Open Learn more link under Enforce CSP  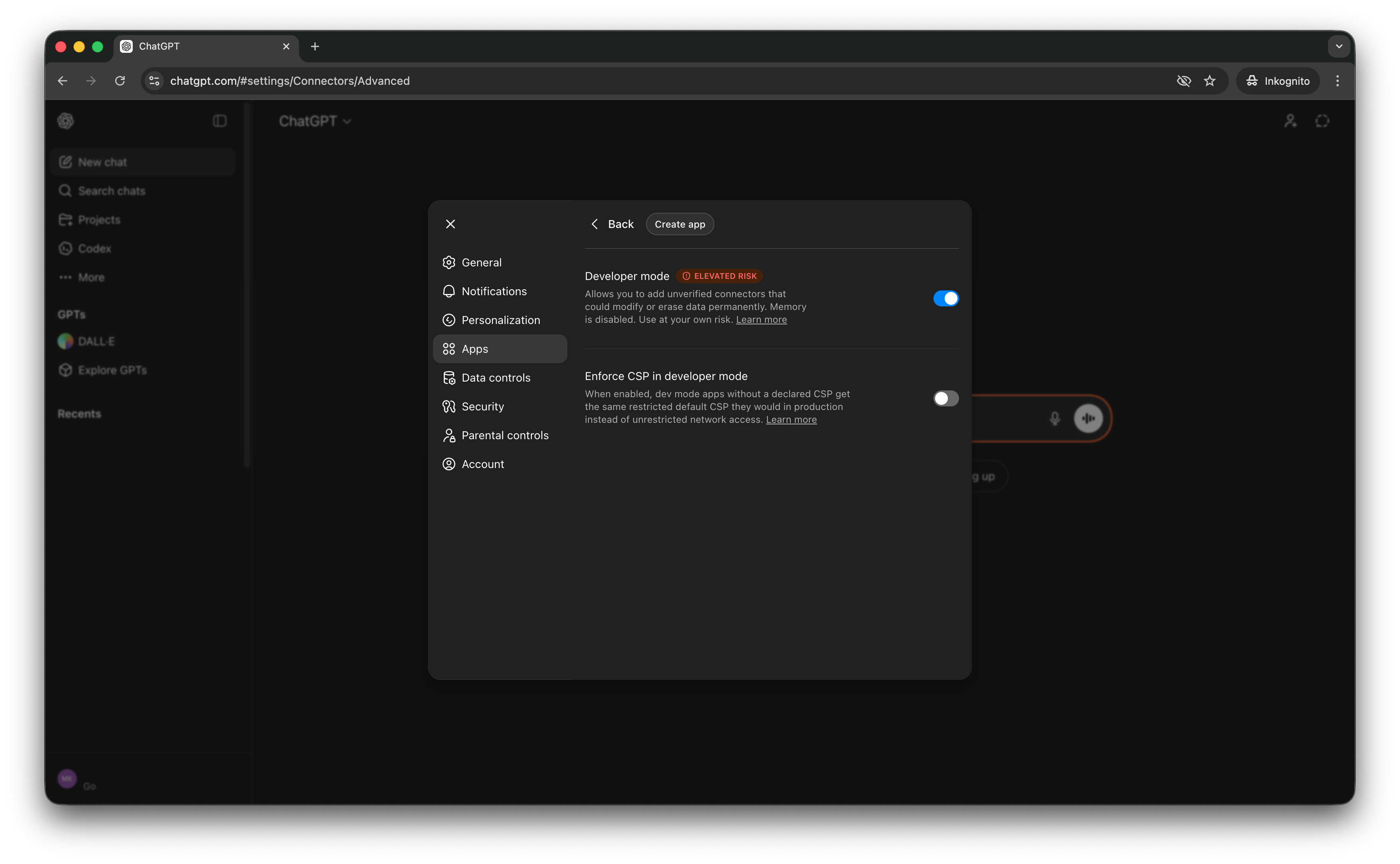click(x=791, y=420)
